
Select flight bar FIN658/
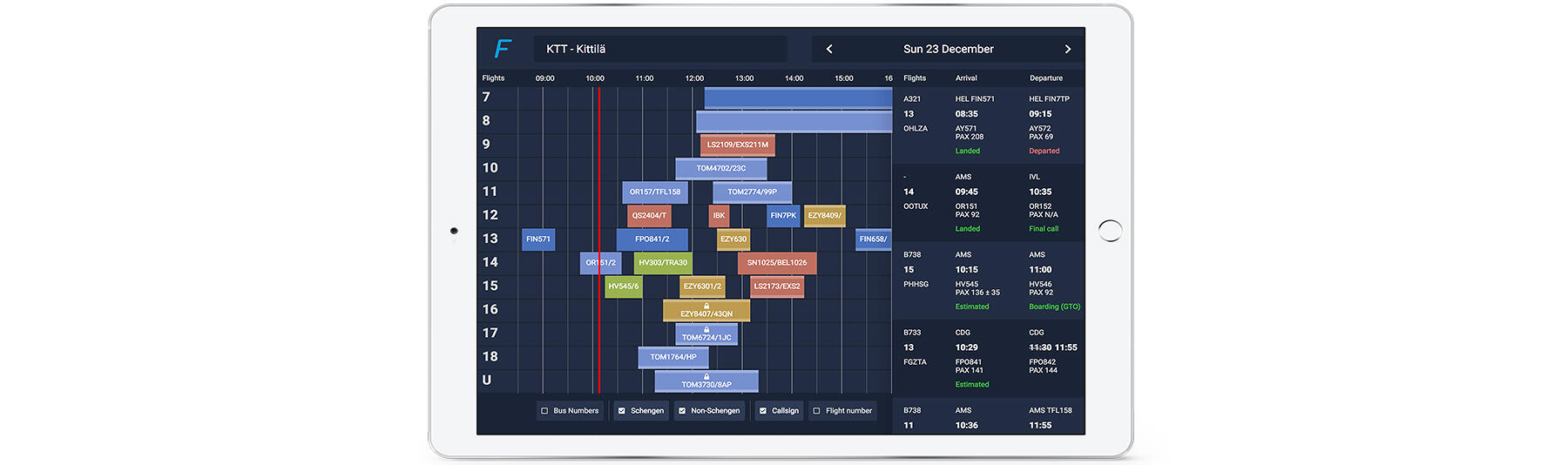click(x=873, y=239)
